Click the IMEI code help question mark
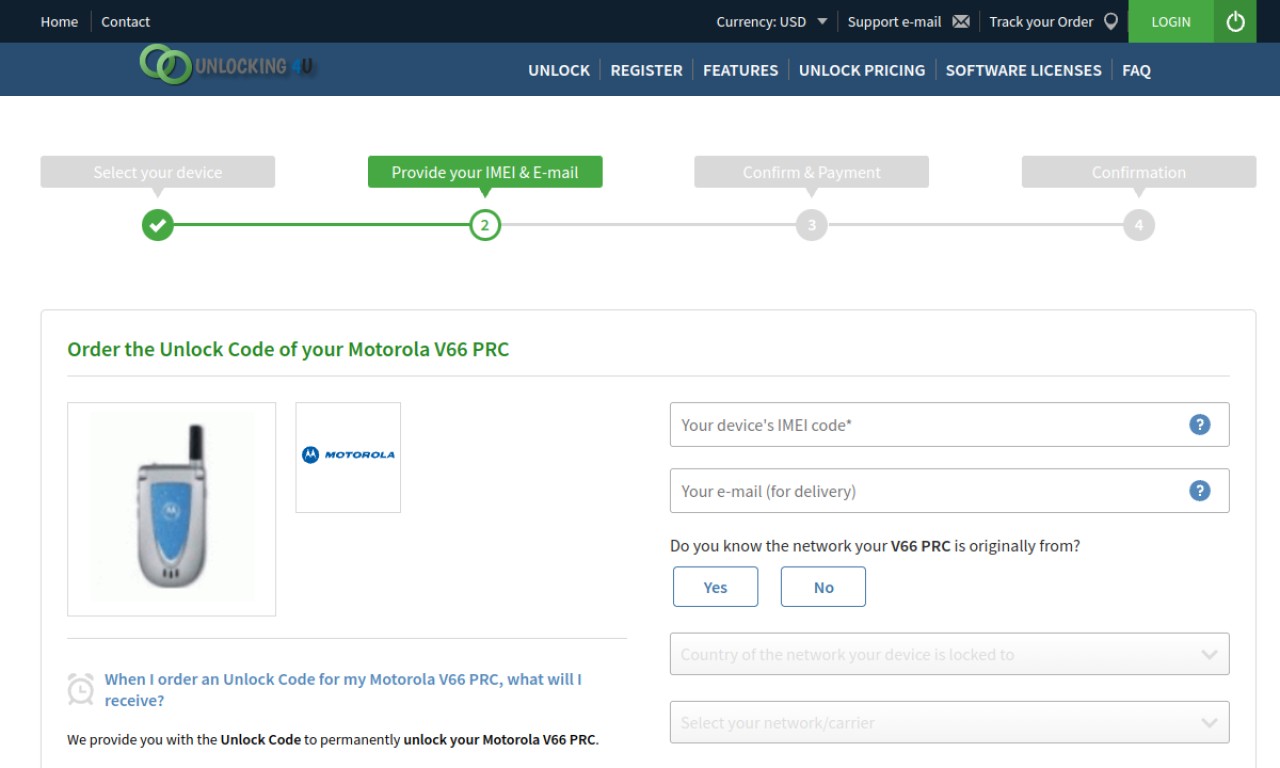The width and height of the screenshot is (1280, 768). [x=1199, y=425]
